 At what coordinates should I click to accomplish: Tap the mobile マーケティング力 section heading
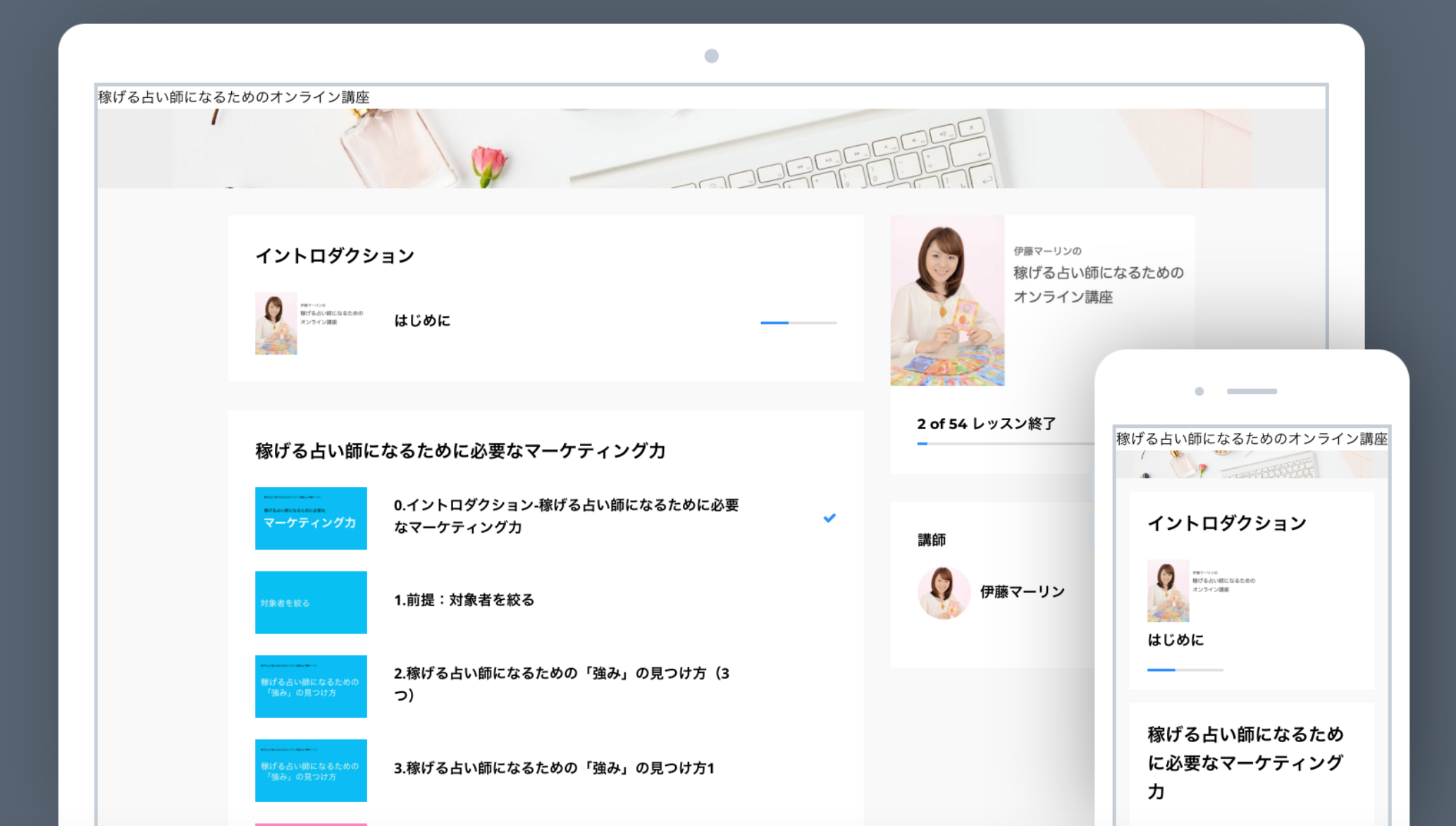coord(1245,763)
